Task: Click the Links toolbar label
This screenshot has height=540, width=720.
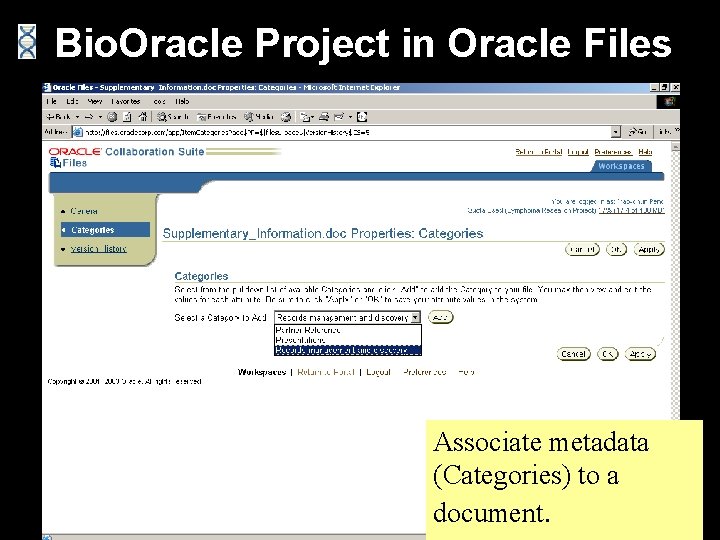Action: [664, 132]
